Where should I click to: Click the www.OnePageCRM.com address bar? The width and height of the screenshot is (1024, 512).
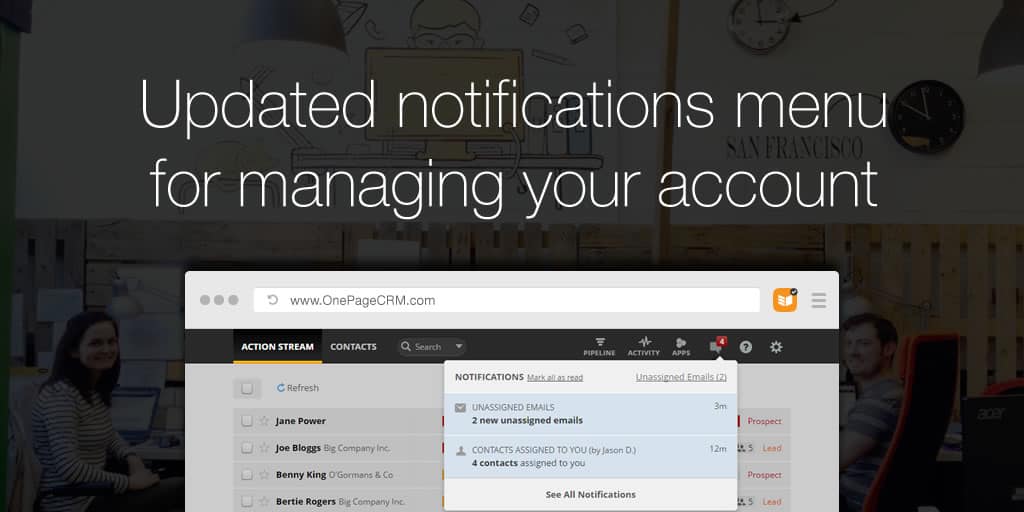click(x=507, y=300)
